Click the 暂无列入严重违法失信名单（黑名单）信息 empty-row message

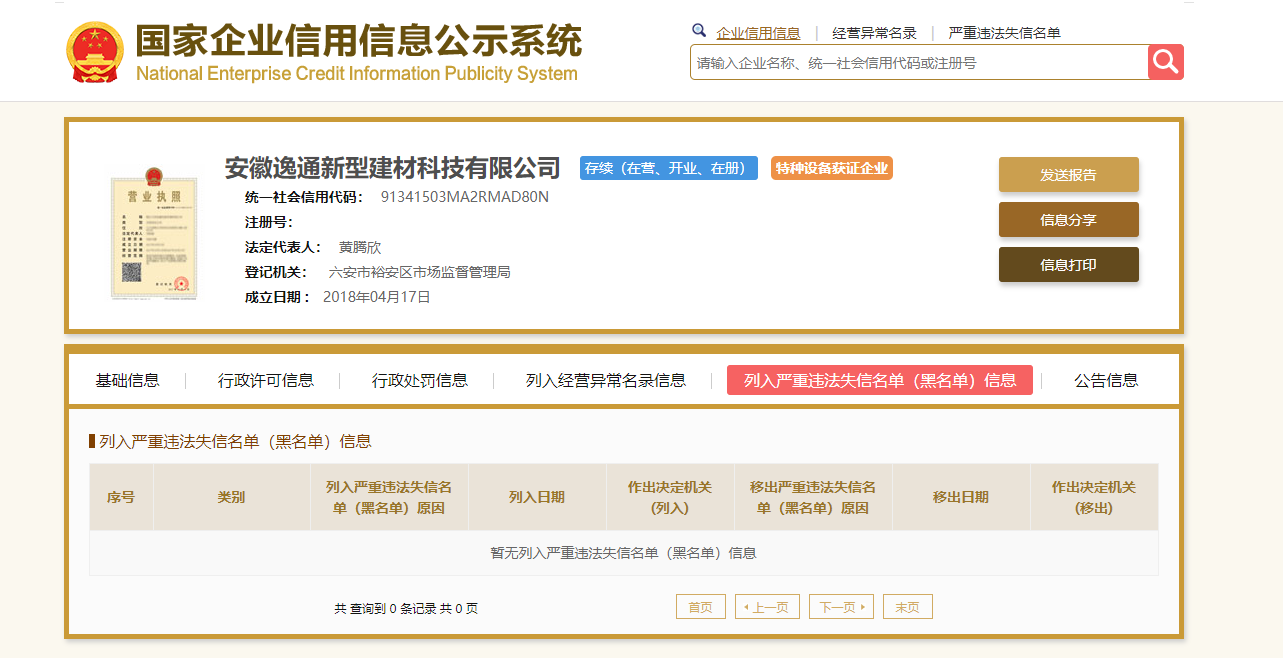tap(623, 553)
